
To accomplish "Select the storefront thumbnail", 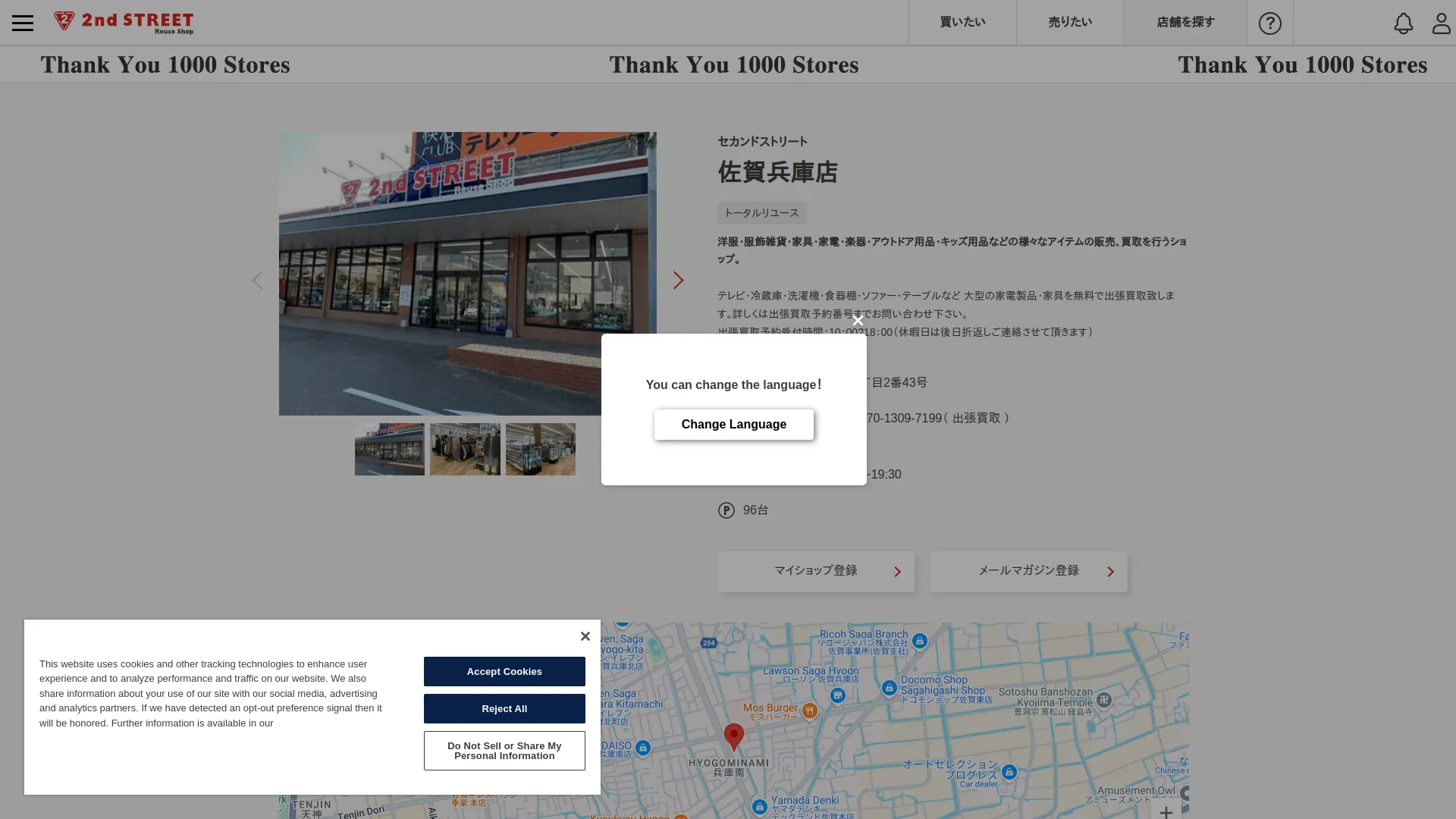I will (x=390, y=449).
